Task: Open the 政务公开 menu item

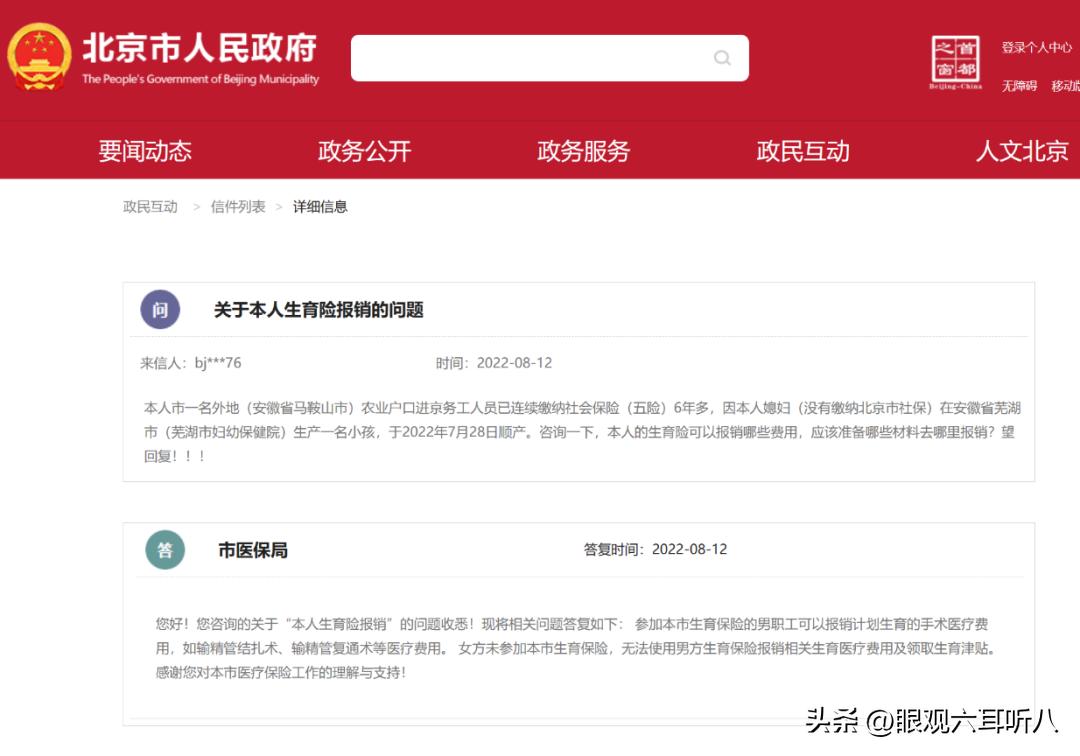Action: click(x=364, y=151)
